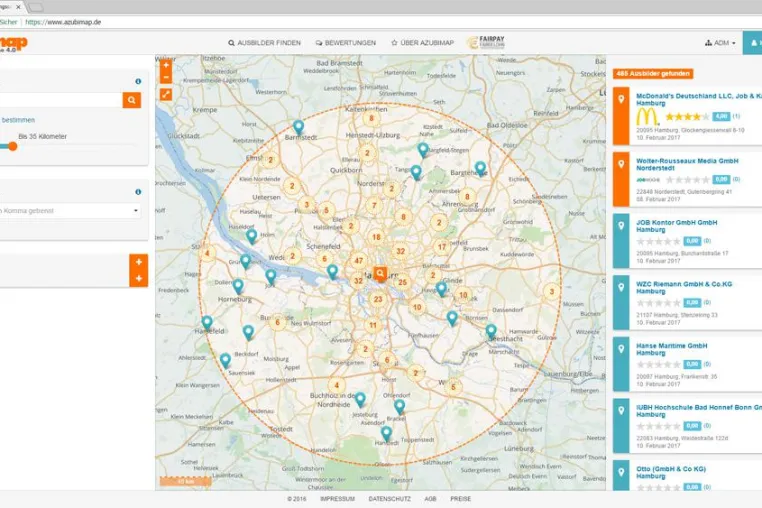
Task: Expand the lower orange plus button
Action: click(139, 279)
